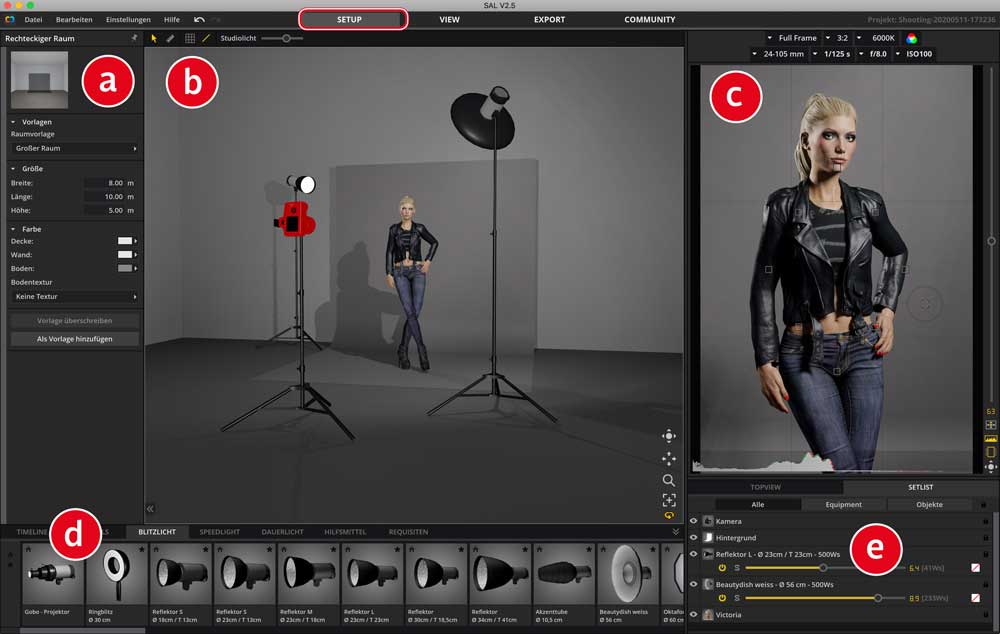Click the pan move arrows icon
Viewport: 1000px width, 634px height.
click(x=668, y=459)
